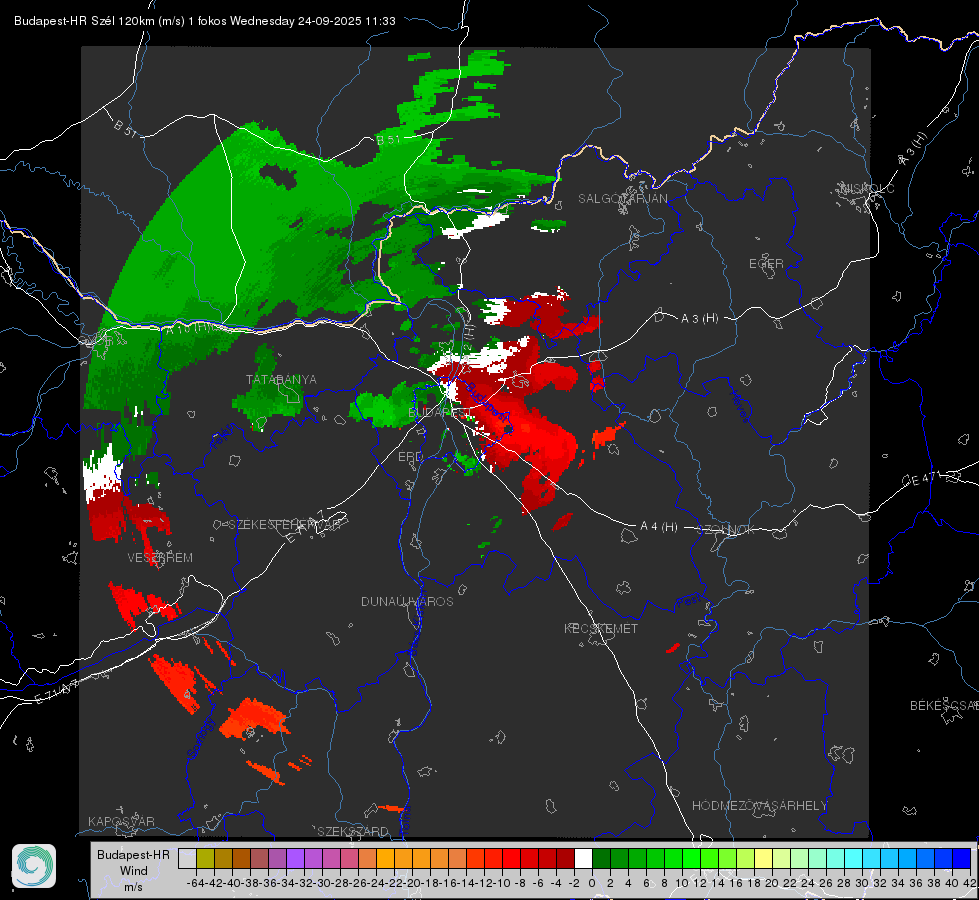Screen dimensions: 979x900
Task: Click the KAPOSVÁR city label
Action: click(x=121, y=821)
